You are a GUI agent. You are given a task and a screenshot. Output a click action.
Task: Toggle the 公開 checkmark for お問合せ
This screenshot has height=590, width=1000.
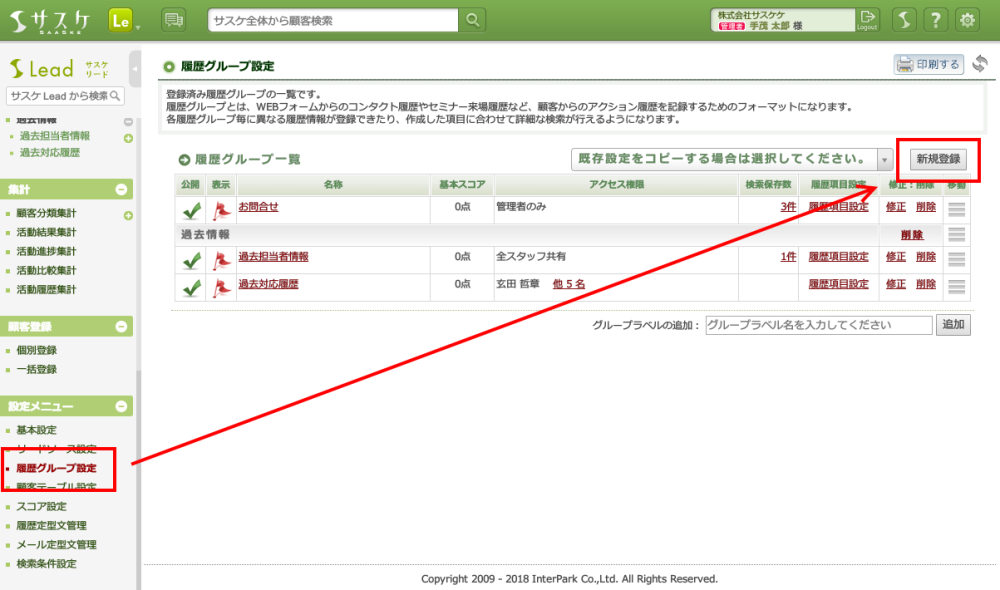pyautogui.click(x=191, y=208)
